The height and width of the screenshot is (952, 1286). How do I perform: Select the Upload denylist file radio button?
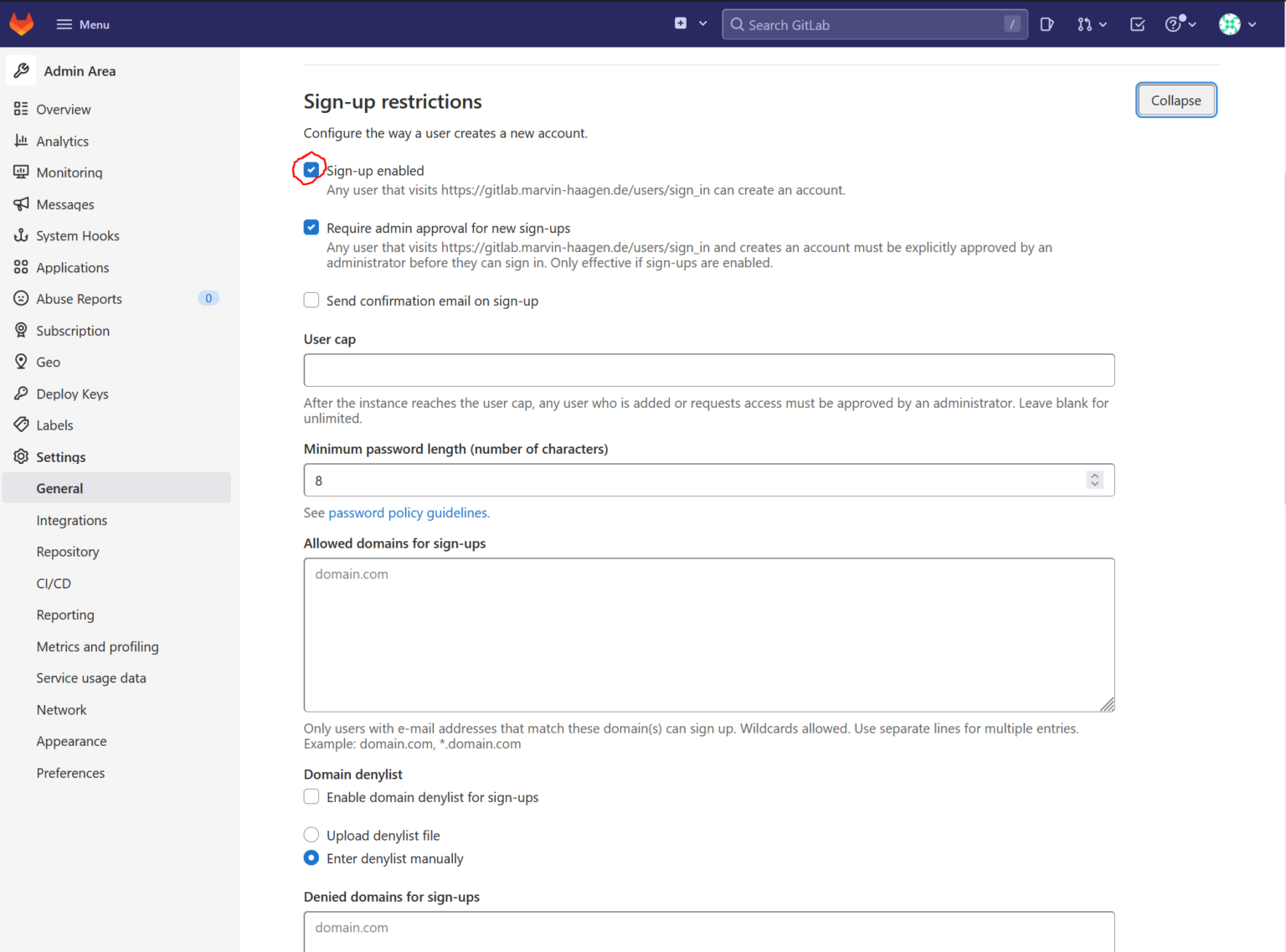point(311,835)
